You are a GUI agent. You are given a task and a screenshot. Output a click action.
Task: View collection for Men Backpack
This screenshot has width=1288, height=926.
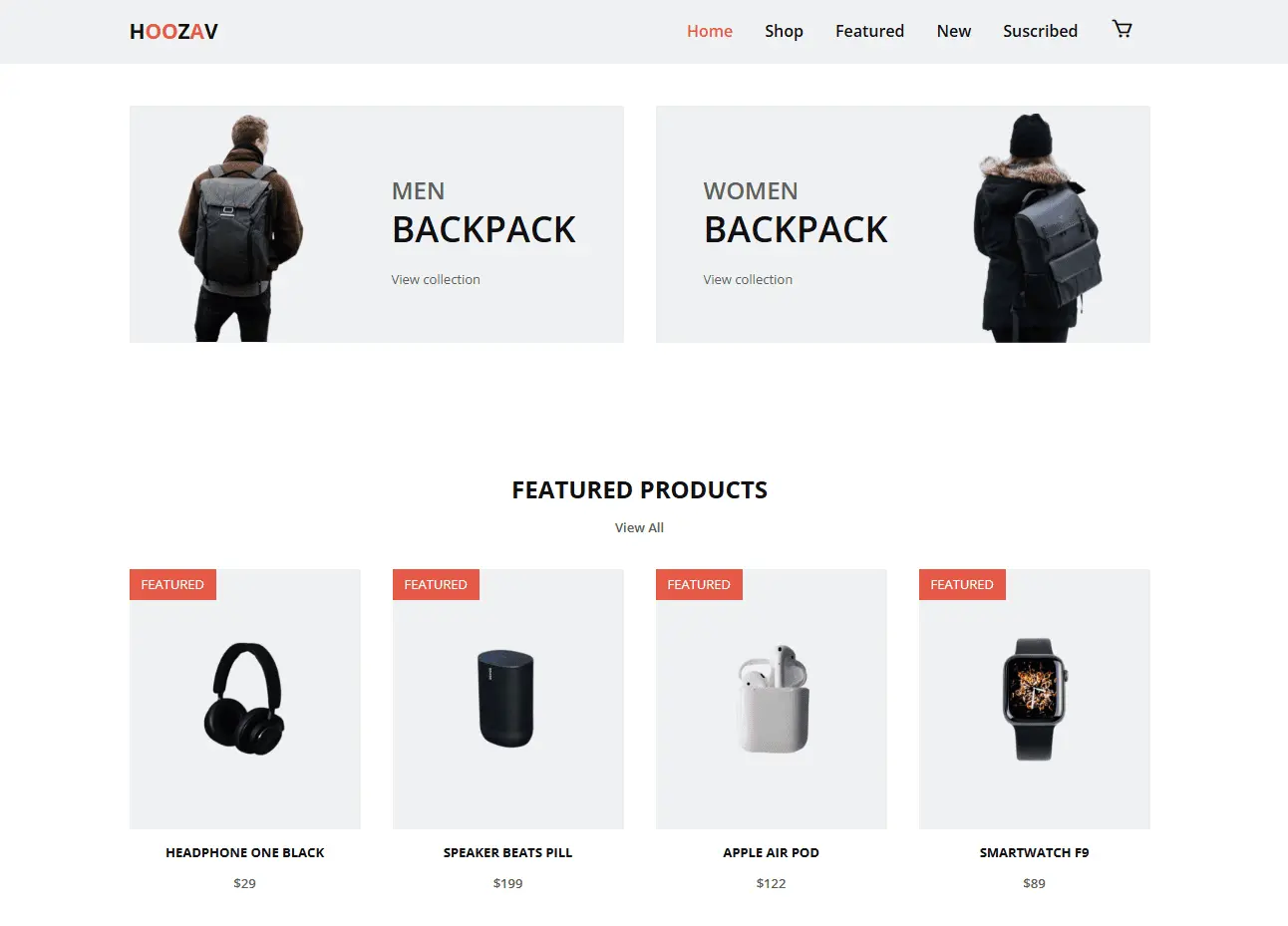(x=436, y=280)
